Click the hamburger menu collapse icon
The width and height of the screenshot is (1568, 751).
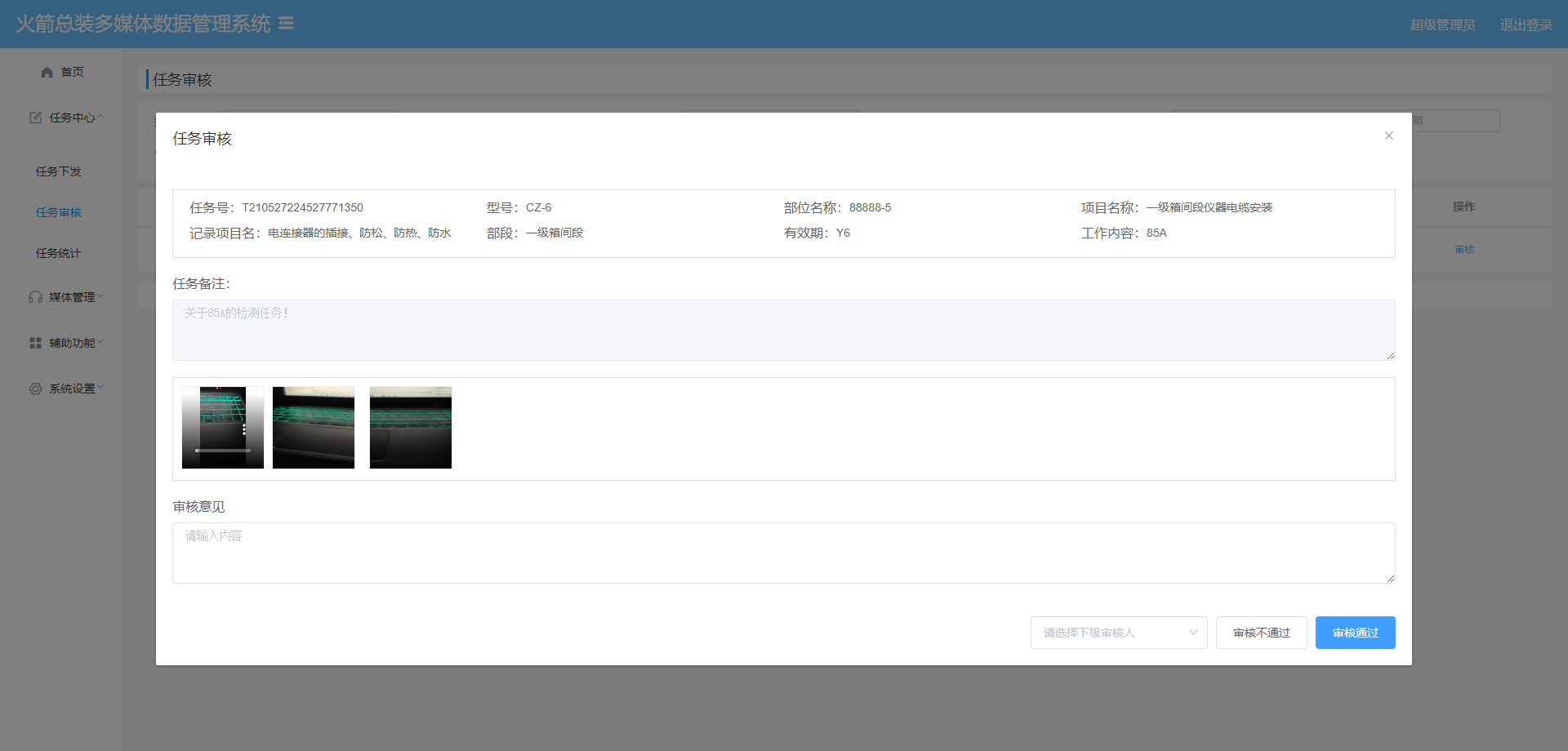286,24
